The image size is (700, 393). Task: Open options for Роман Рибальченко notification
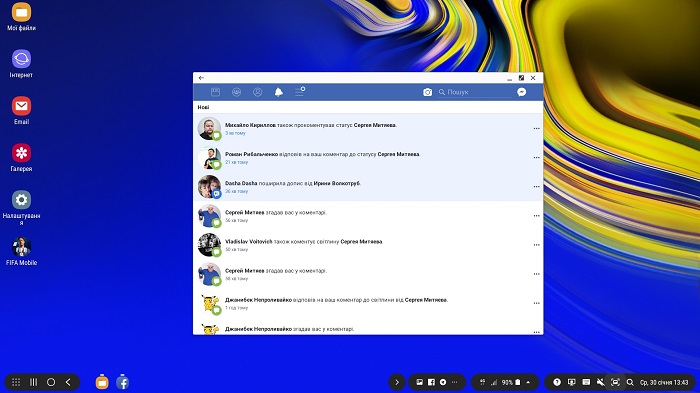(536, 158)
